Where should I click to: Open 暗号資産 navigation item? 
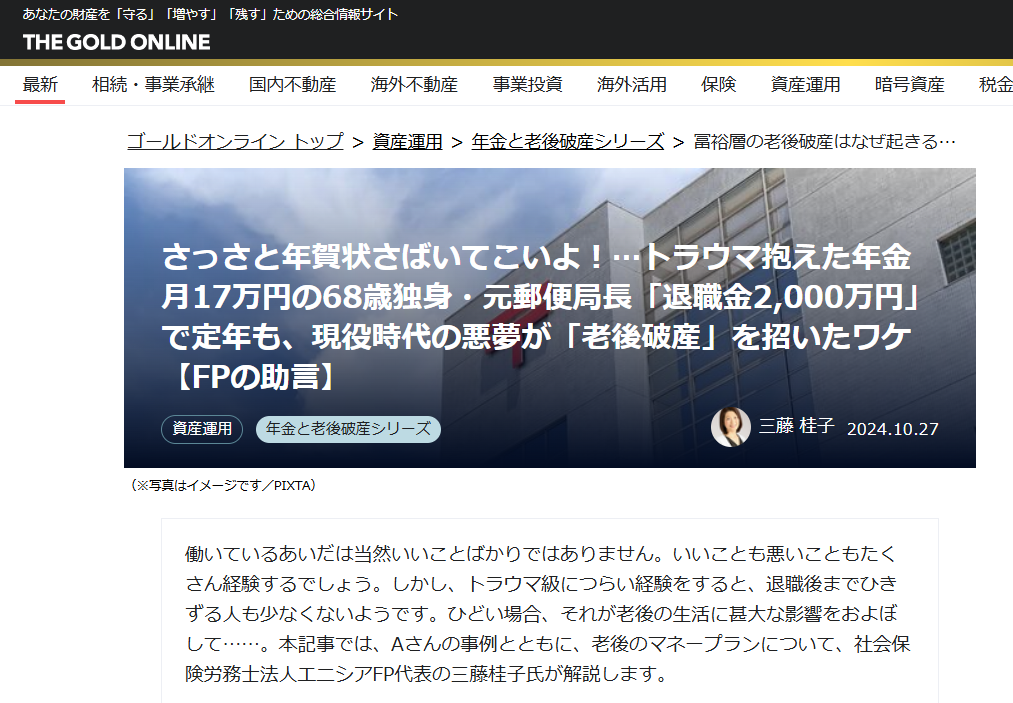[x=910, y=85]
